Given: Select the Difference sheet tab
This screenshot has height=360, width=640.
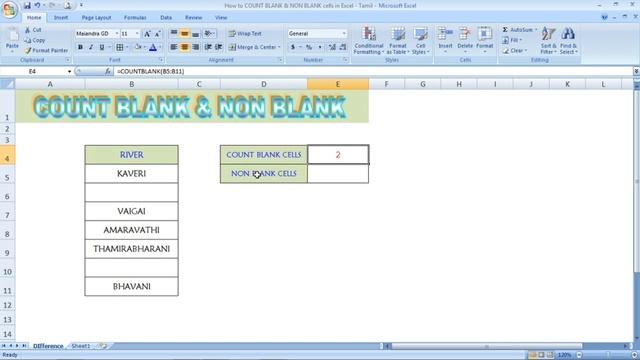Looking at the screenshot, I should tap(48, 346).
